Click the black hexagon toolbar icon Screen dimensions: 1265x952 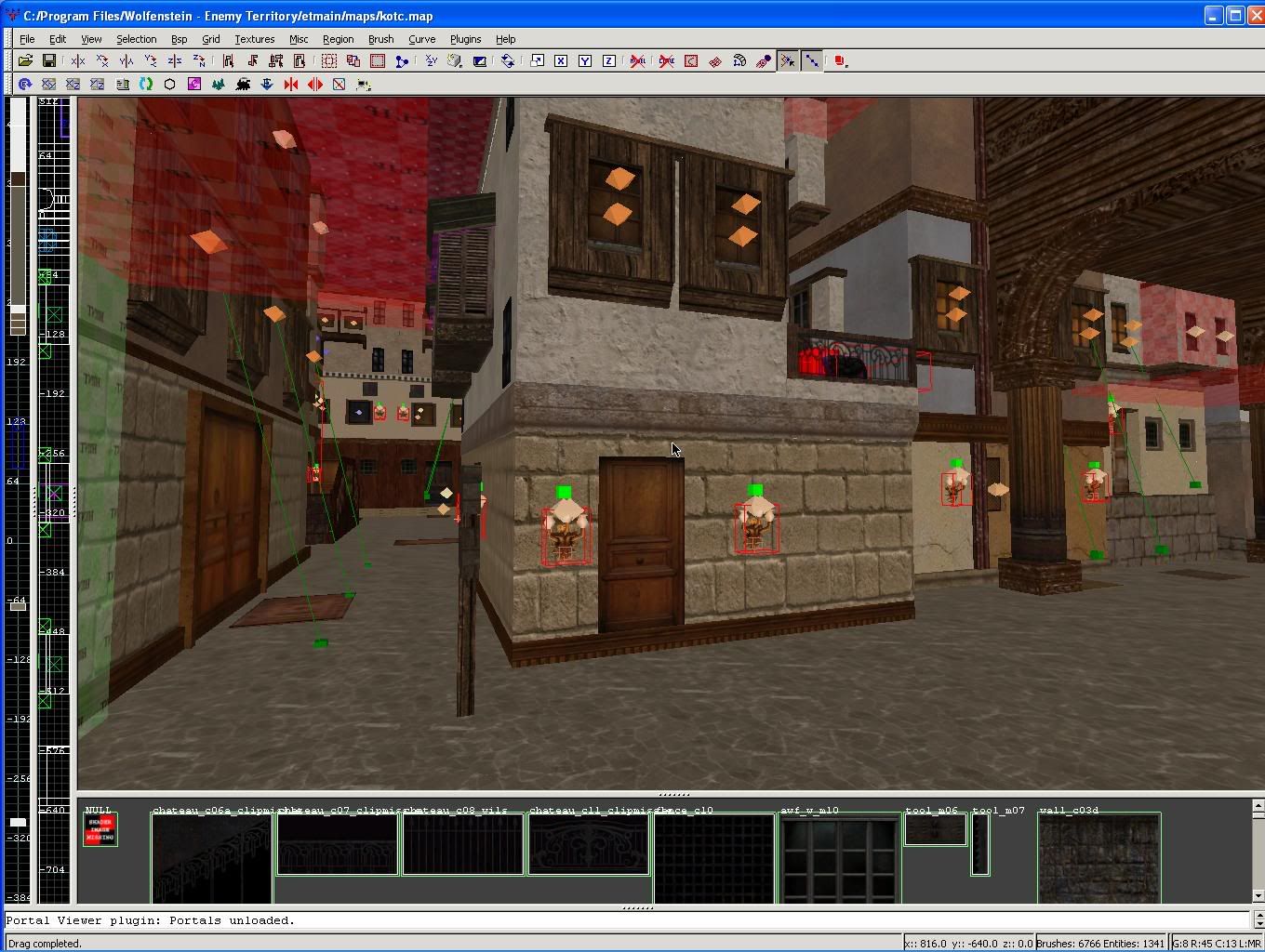pos(170,85)
